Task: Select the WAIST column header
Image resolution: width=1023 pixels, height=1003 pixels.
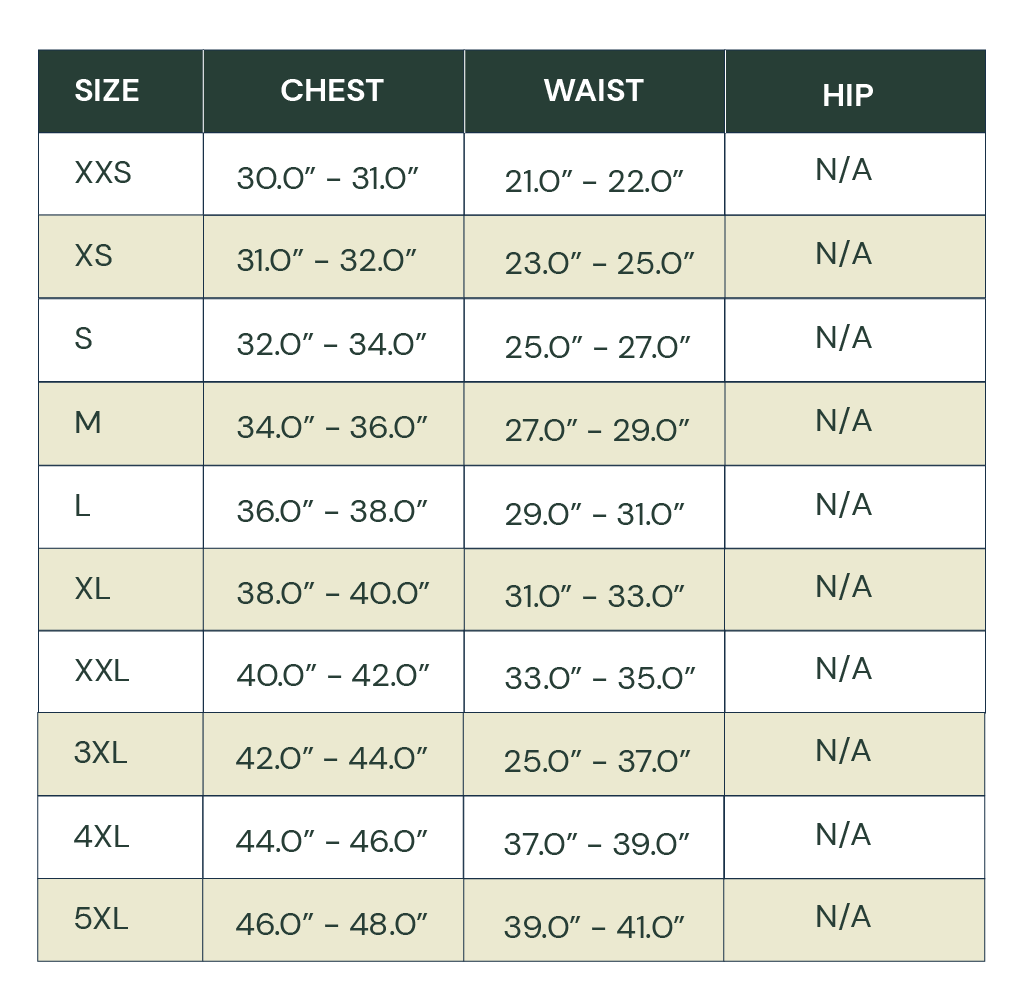Action: point(593,91)
